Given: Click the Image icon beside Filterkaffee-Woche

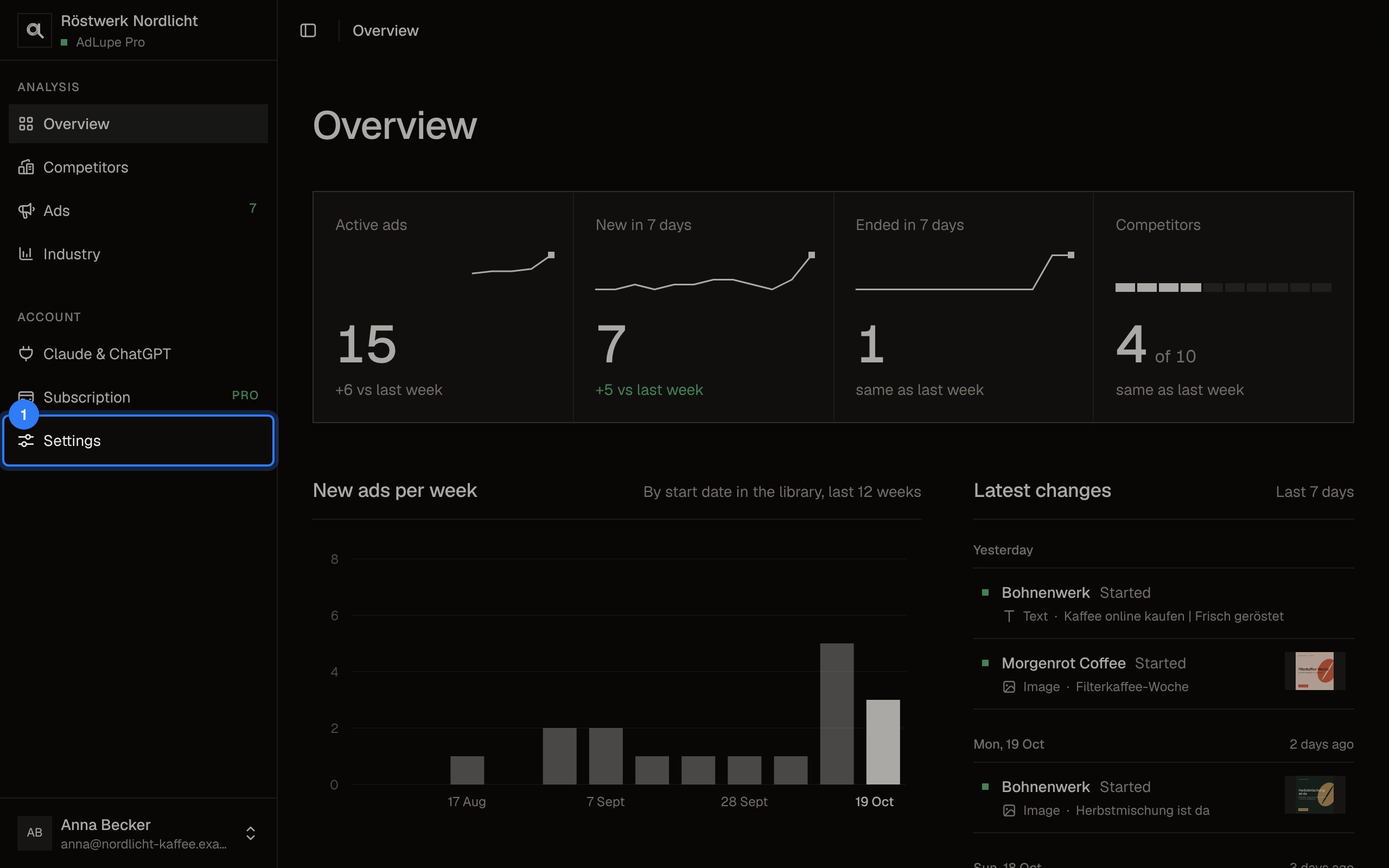Looking at the screenshot, I should click(1009, 687).
